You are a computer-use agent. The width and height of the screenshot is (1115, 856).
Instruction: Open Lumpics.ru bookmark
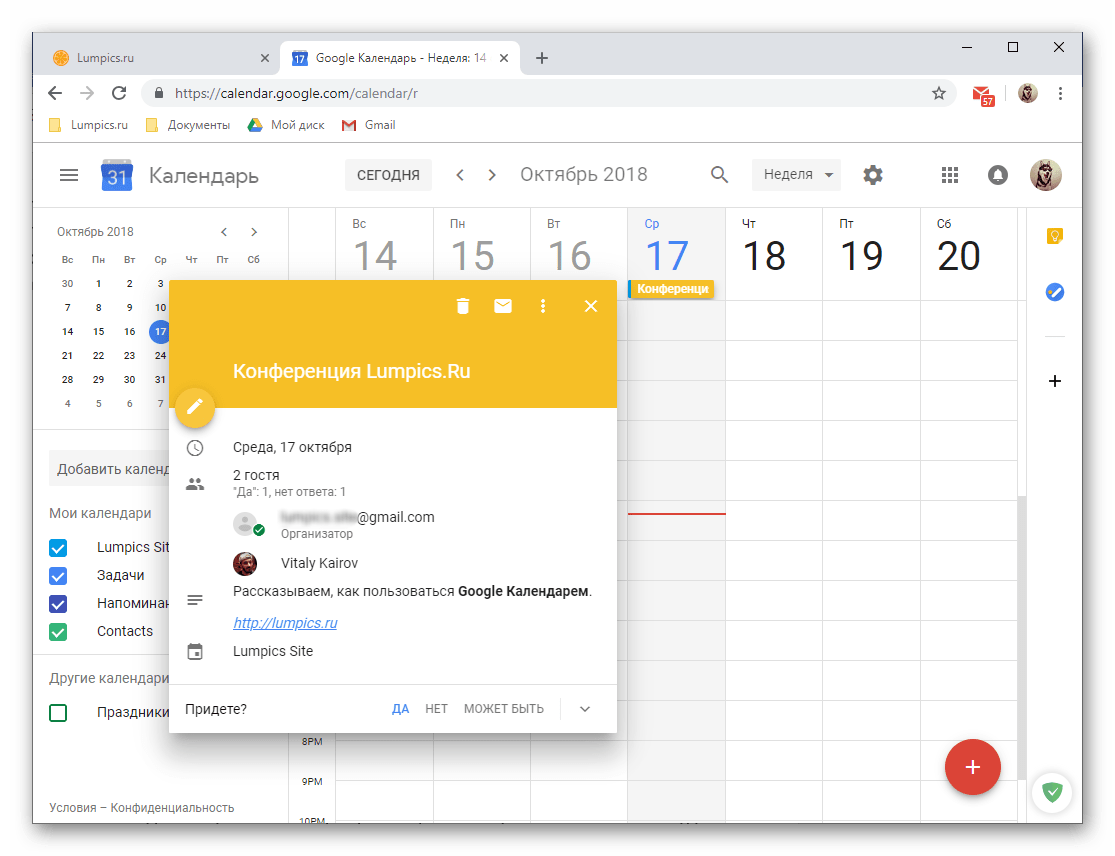(x=89, y=125)
